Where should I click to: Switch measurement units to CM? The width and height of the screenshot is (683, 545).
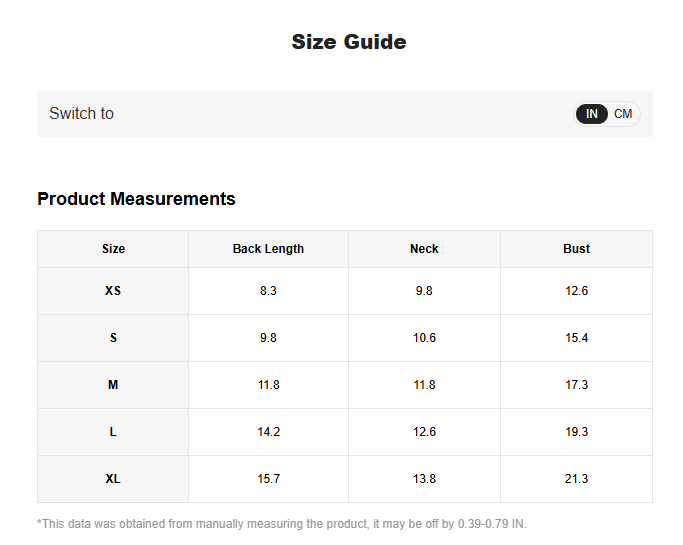[x=623, y=114]
